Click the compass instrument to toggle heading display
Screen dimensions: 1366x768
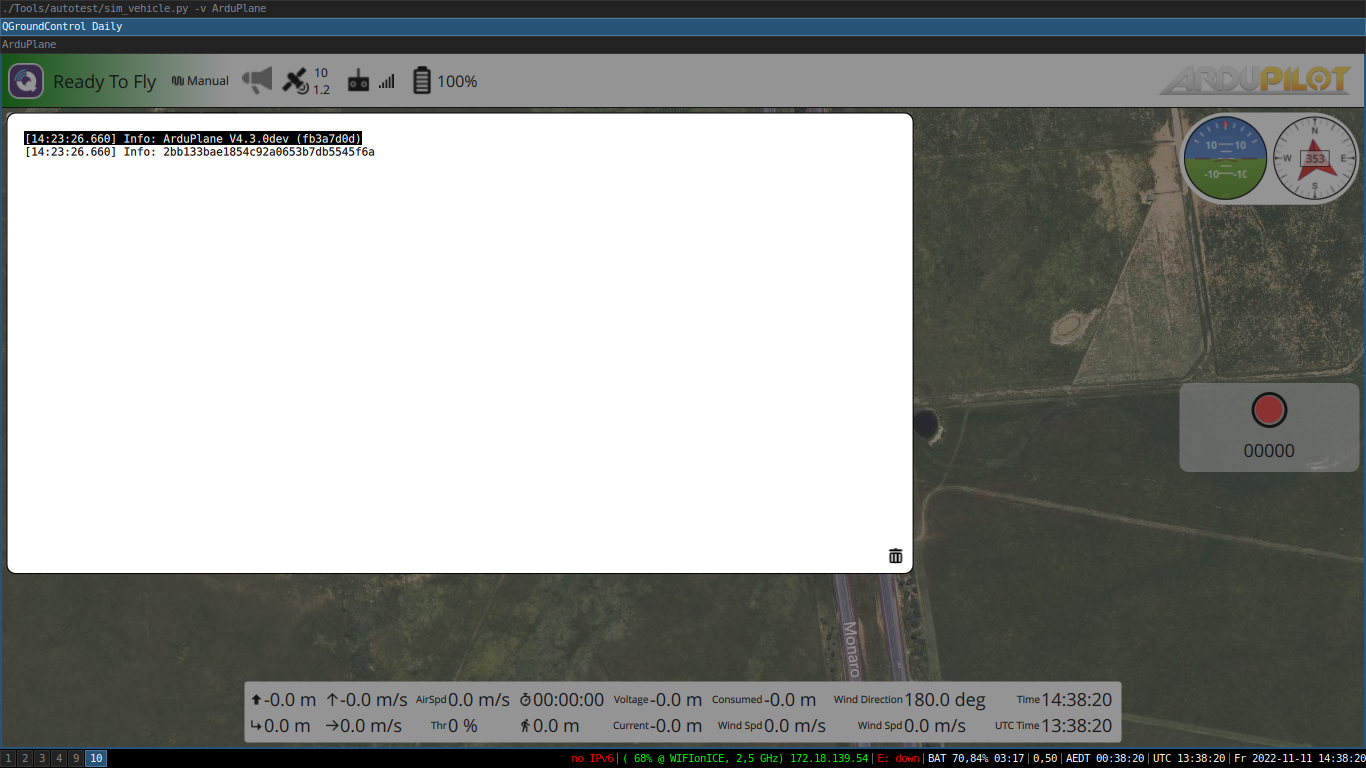(1314, 158)
